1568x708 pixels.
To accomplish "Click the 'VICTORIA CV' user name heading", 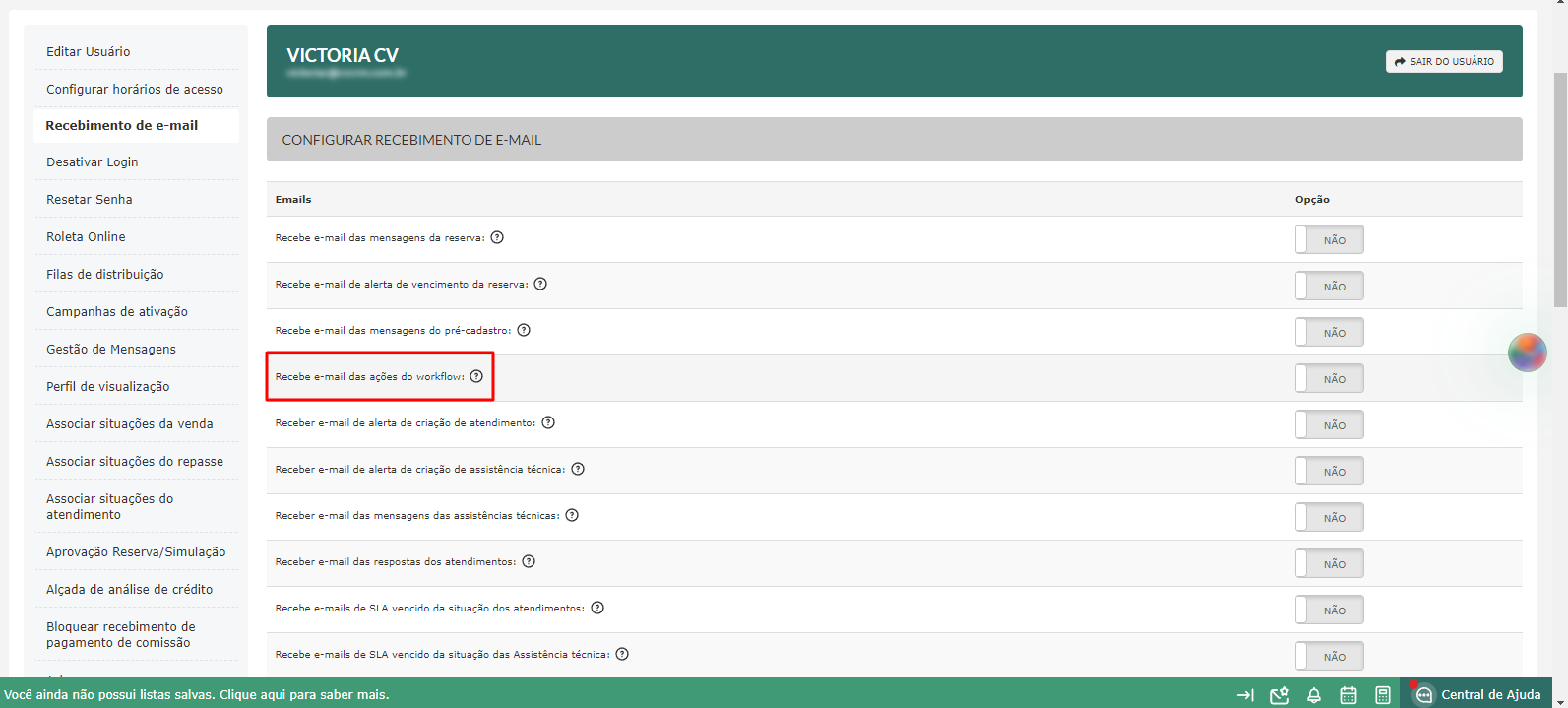I will [343, 55].
